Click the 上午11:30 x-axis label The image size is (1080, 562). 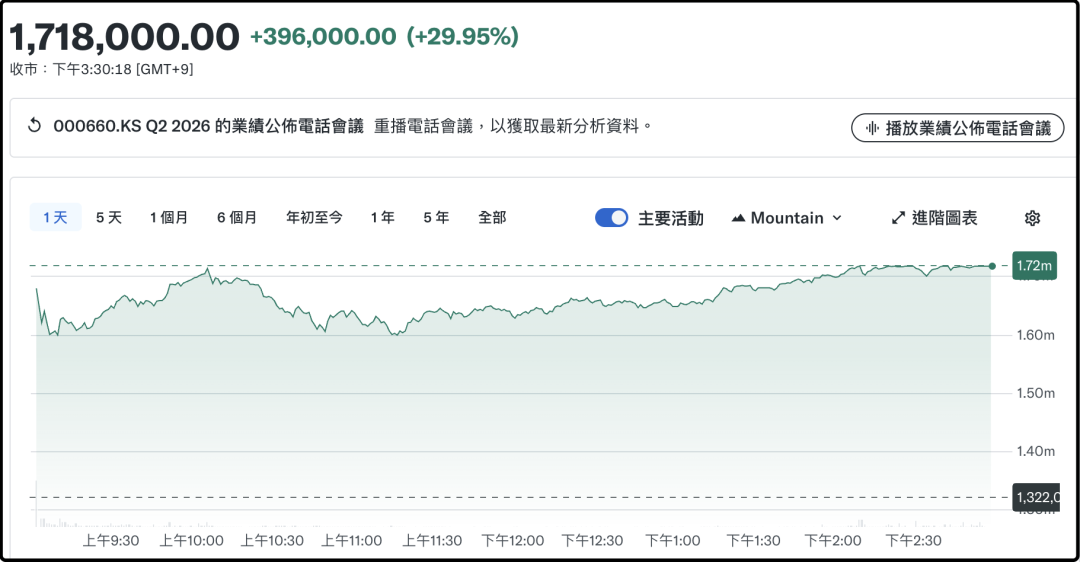point(432,541)
